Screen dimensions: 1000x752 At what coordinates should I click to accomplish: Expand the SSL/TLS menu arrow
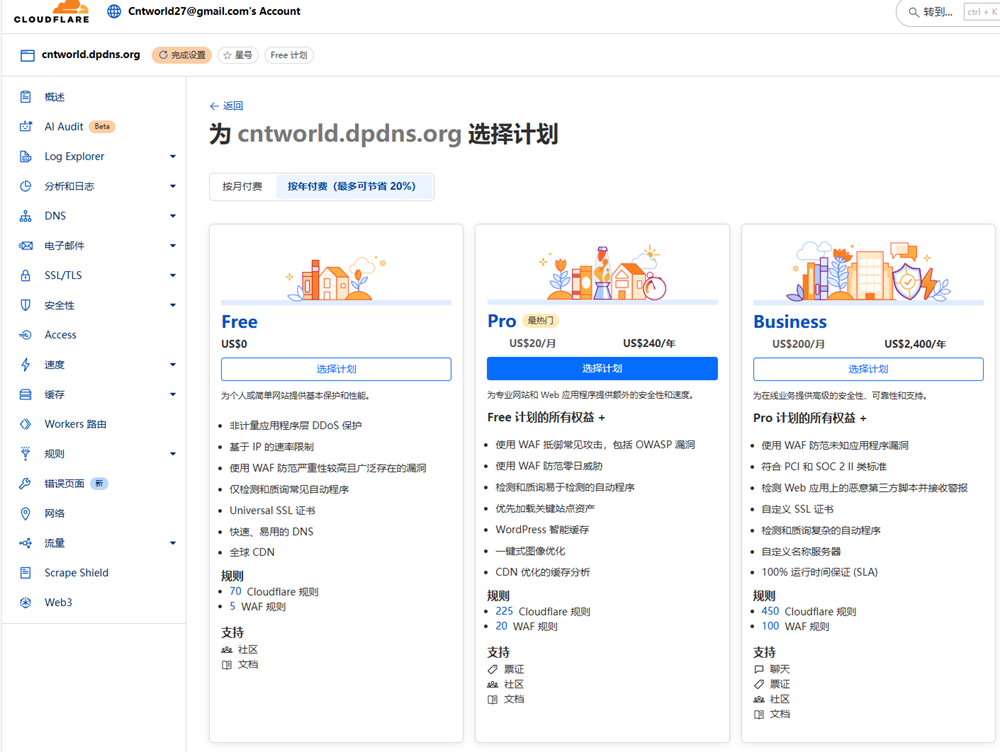[173, 276]
